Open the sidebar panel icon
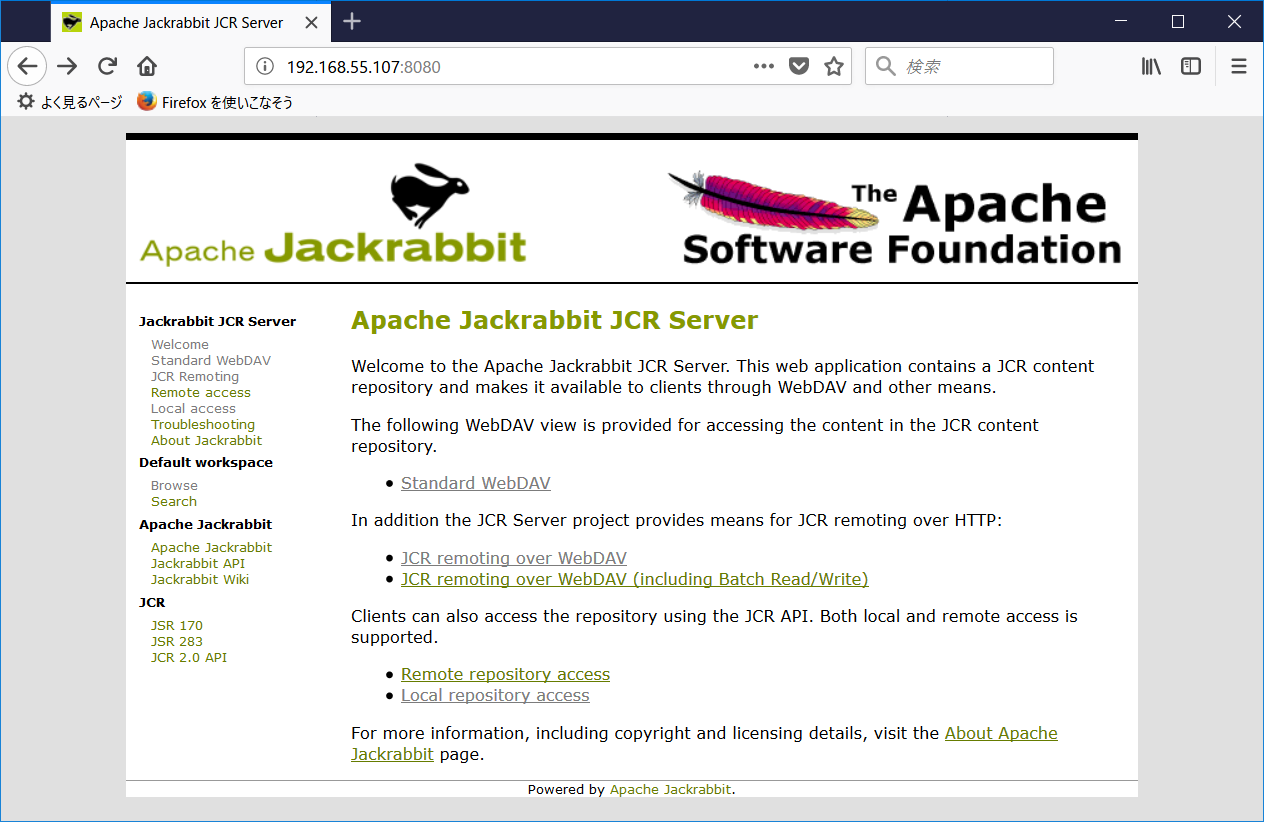 pos(1190,66)
